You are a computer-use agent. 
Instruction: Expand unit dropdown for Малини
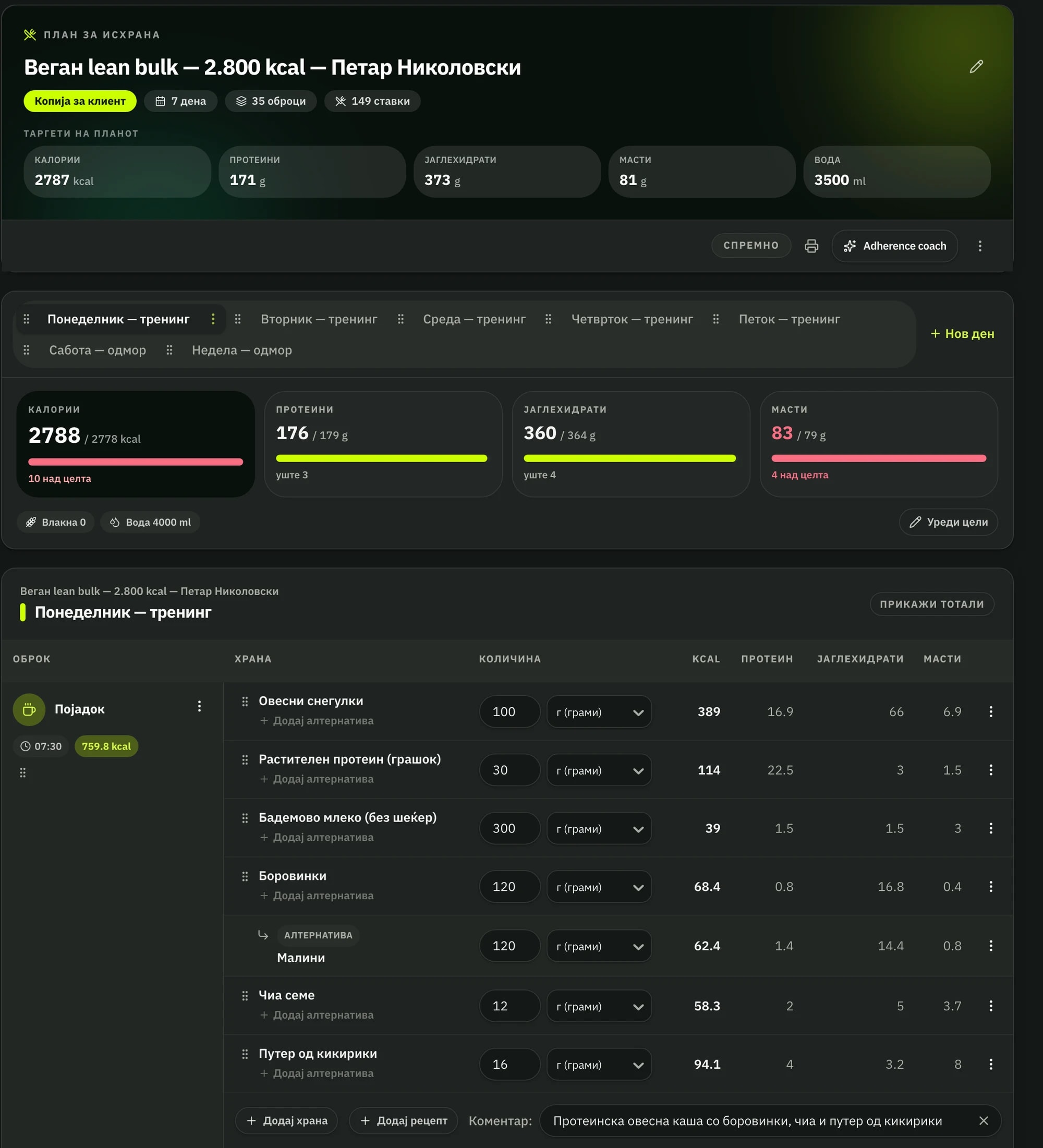coord(599,946)
